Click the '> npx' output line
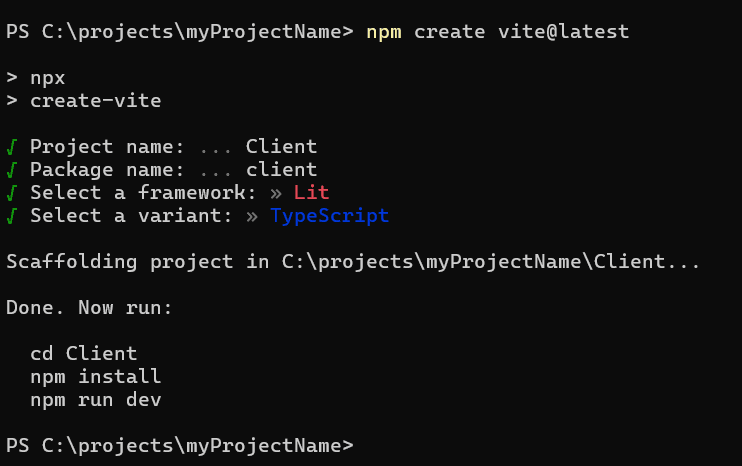The height and width of the screenshot is (466, 742). point(35,78)
